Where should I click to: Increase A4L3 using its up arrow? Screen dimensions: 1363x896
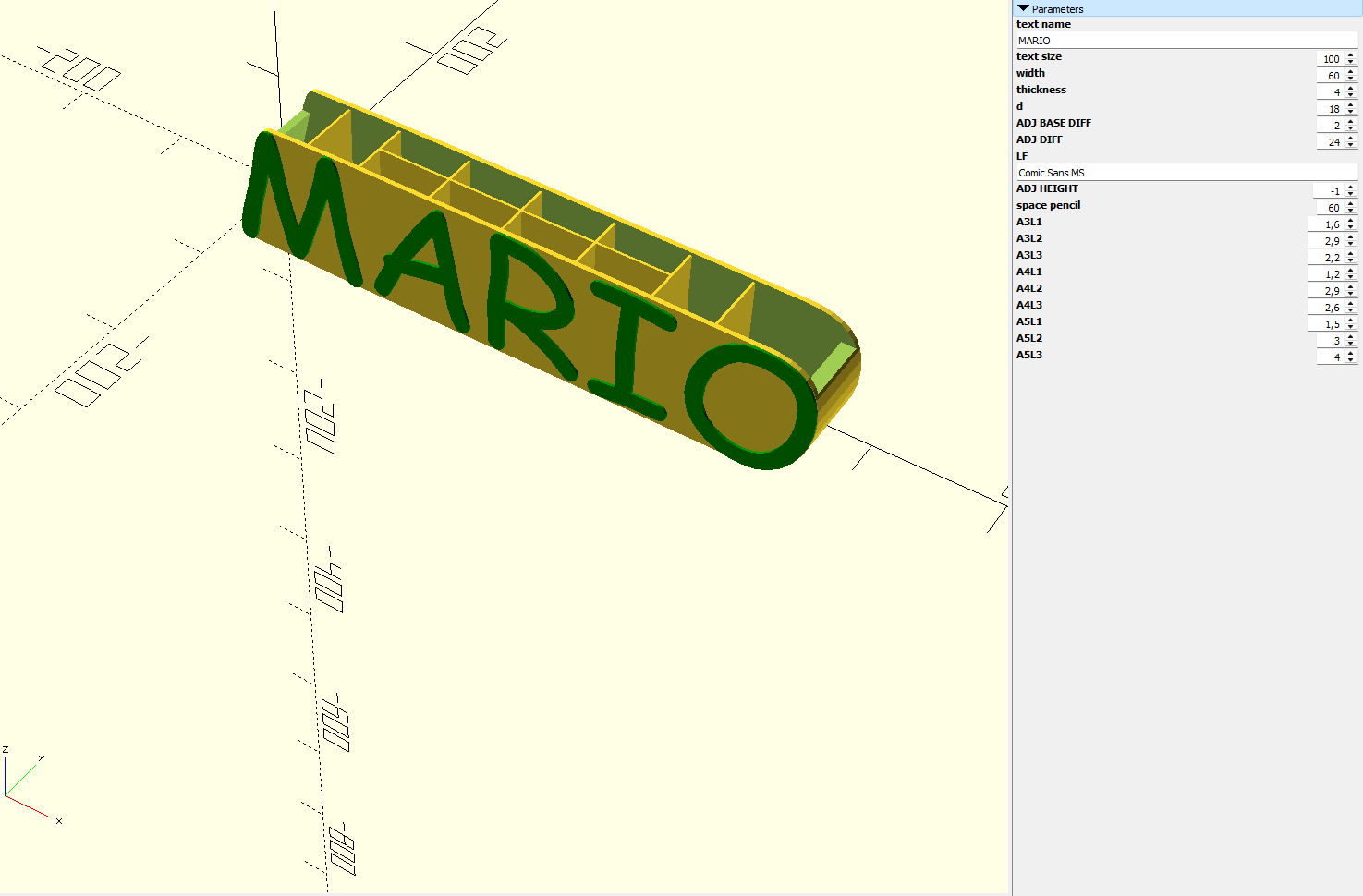pyautogui.click(x=1351, y=304)
